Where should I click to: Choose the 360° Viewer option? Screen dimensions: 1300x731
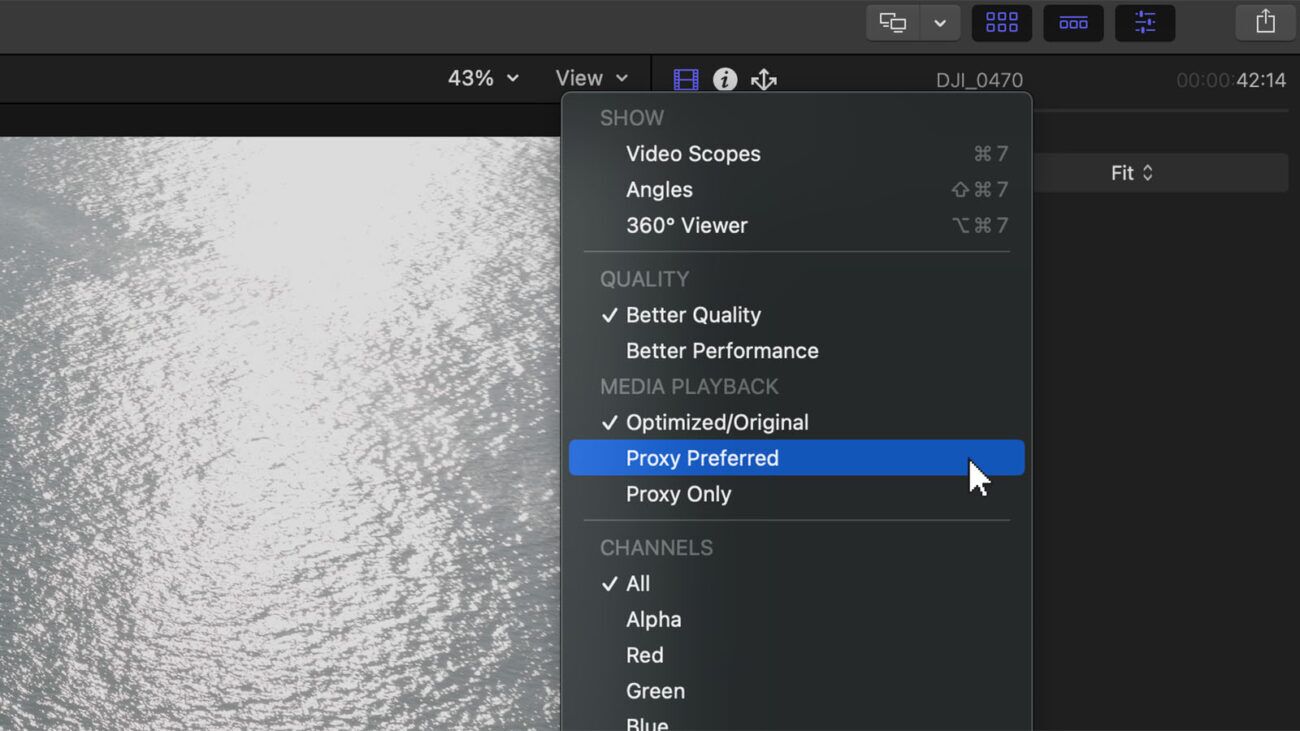[x=686, y=225]
